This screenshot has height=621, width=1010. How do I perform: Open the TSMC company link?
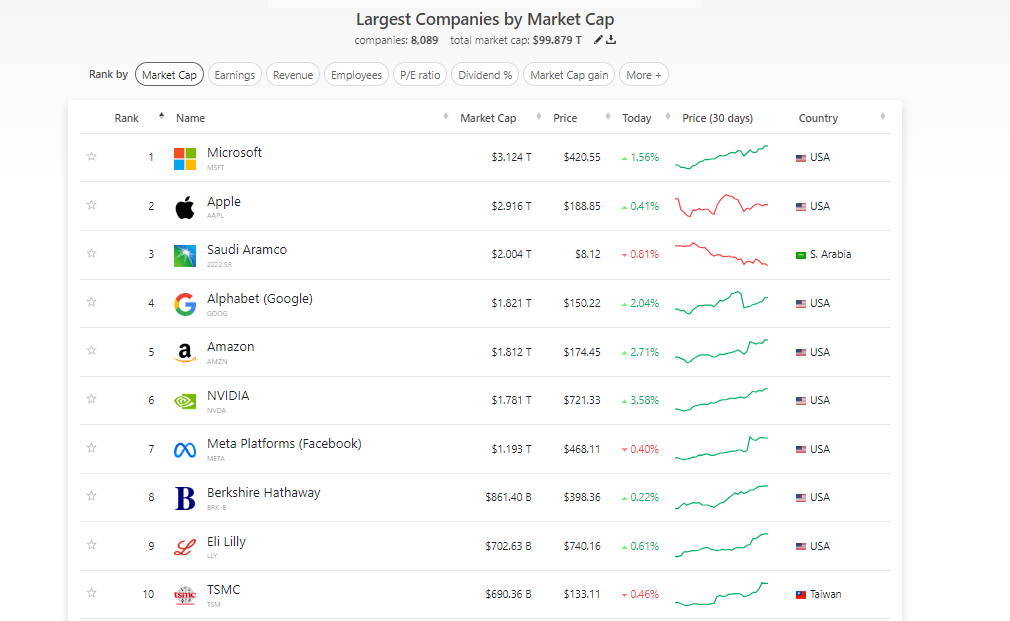click(x=224, y=590)
